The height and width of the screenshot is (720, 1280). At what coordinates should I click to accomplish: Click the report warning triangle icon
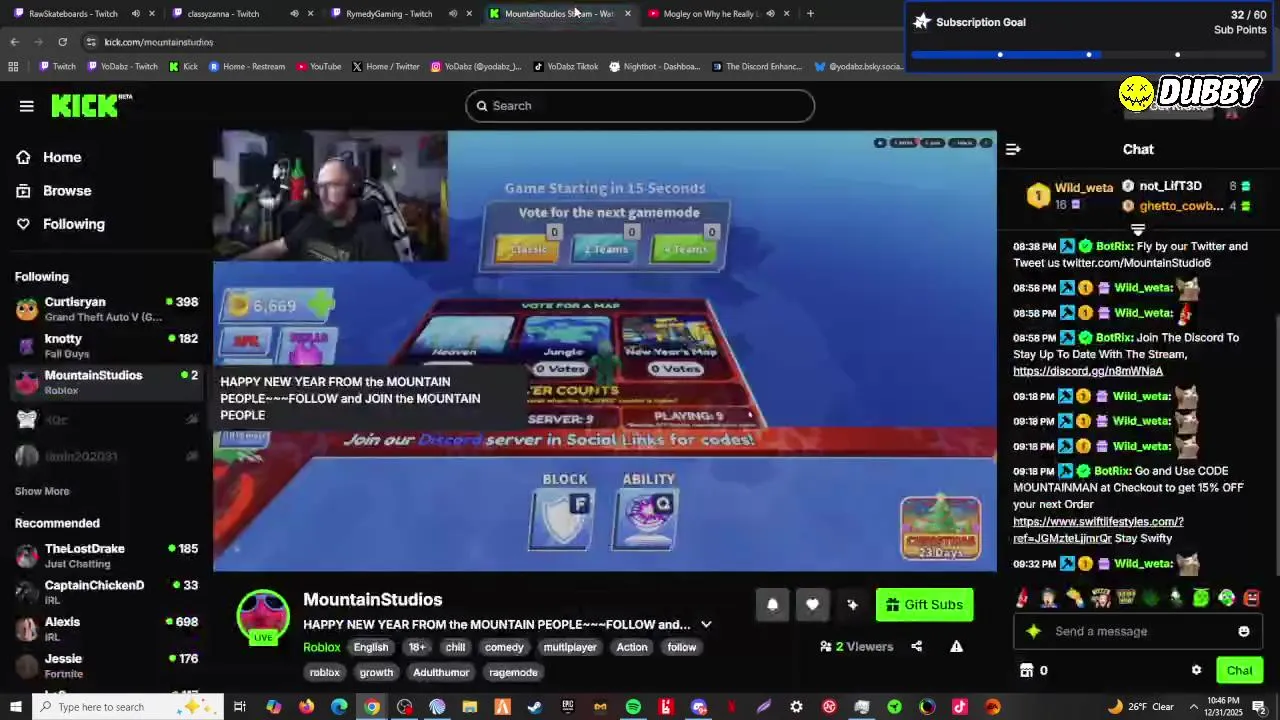pyautogui.click(x=956, y=647)
